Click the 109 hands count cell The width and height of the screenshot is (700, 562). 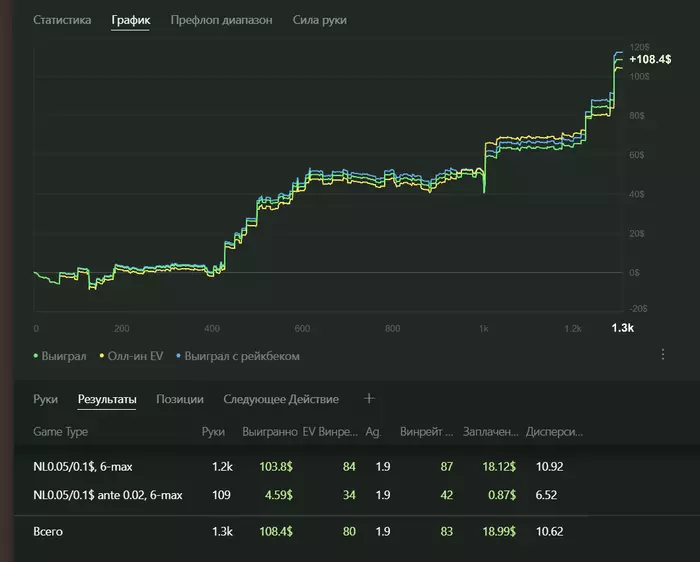click(x=221, y=495)
